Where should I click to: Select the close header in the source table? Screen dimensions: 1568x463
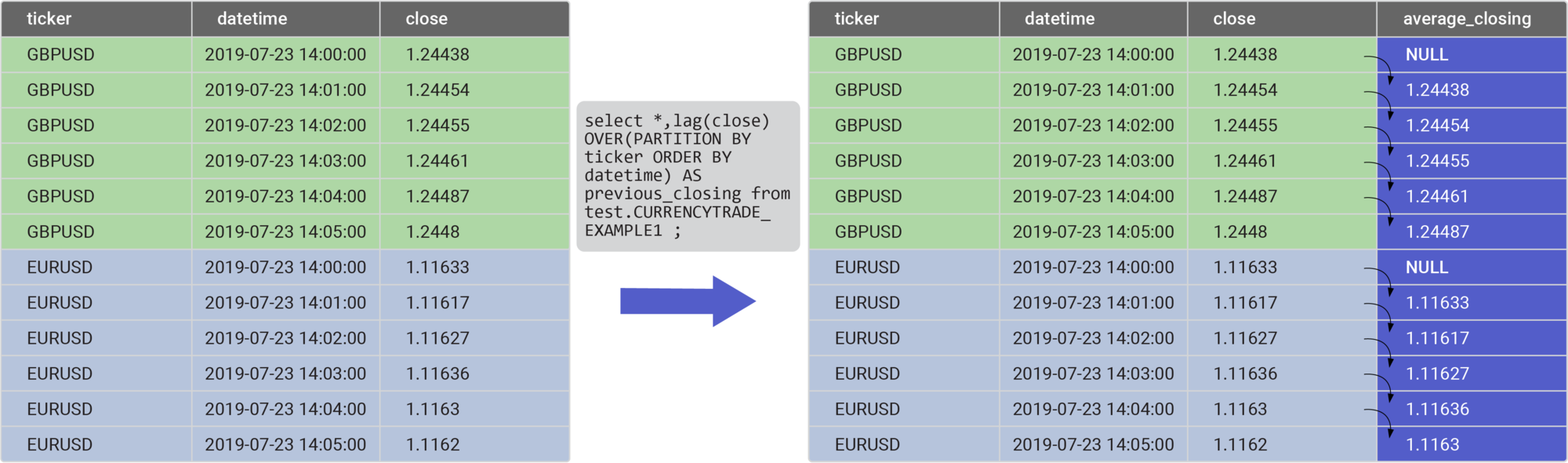point(475,19)
